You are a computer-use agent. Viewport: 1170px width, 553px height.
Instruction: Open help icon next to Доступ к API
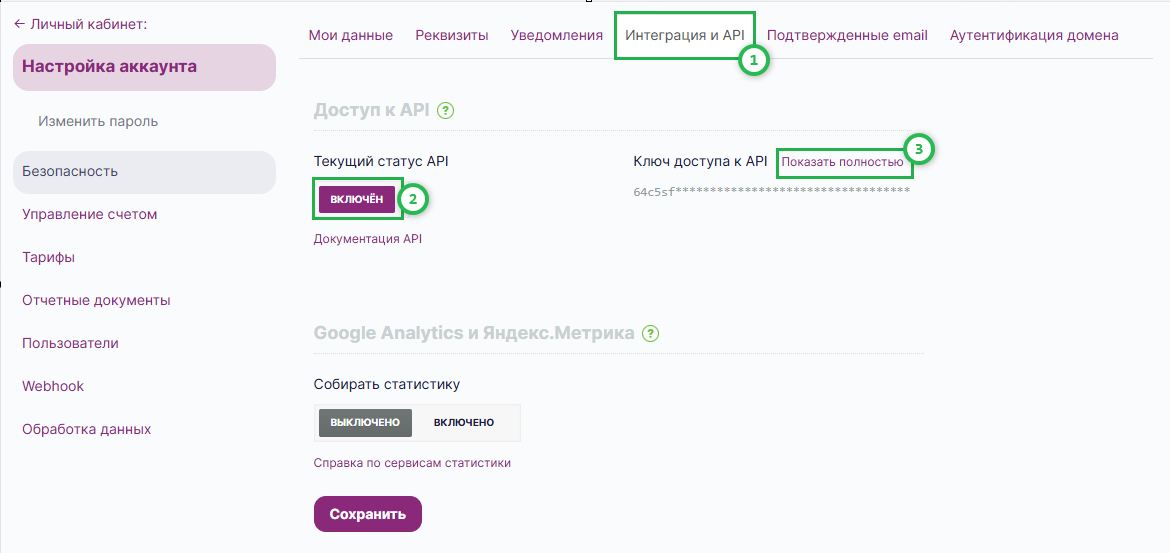pos(446,111)
